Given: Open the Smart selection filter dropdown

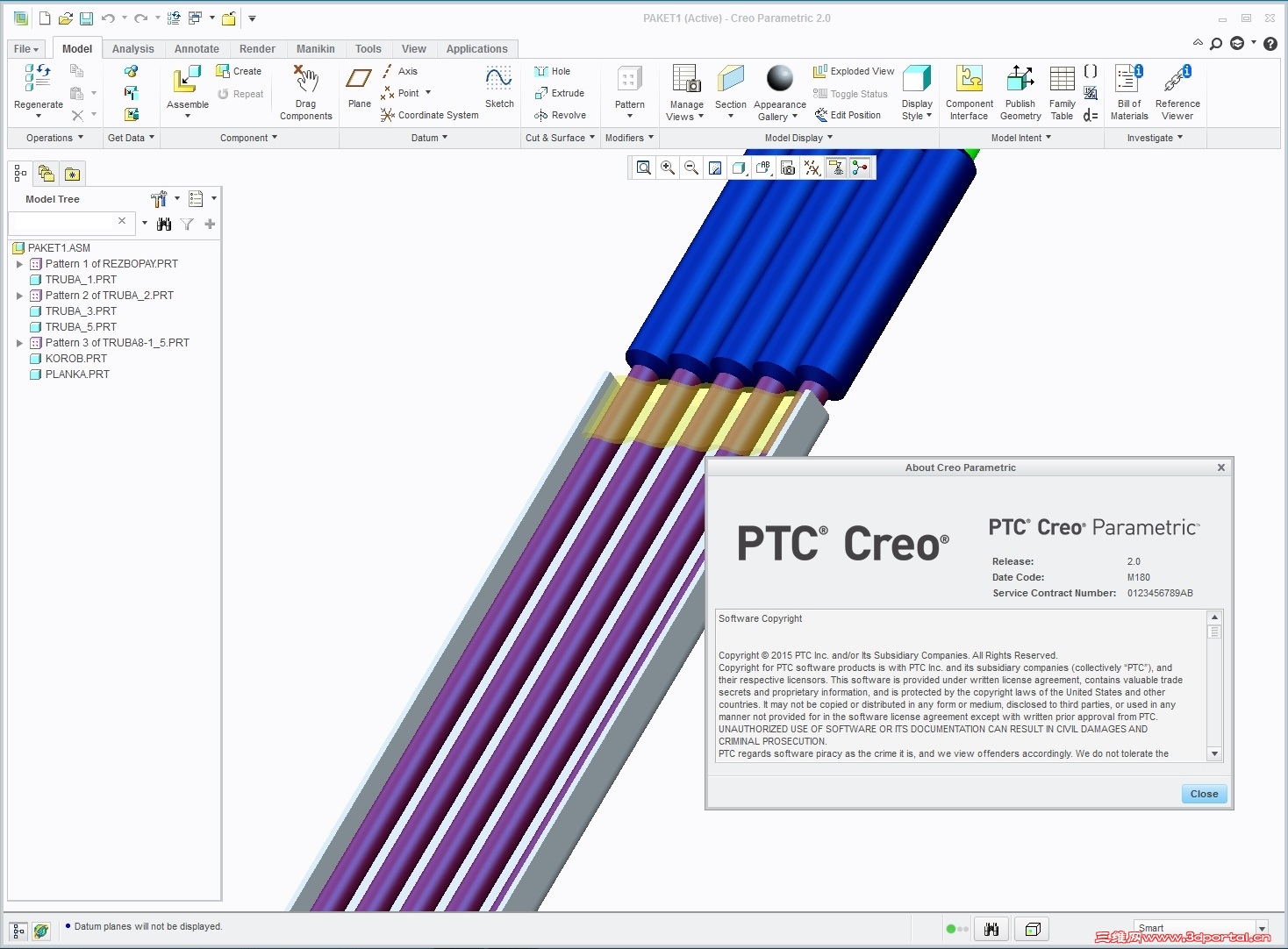Looking at the screenshot, I should click(1262, 928).
